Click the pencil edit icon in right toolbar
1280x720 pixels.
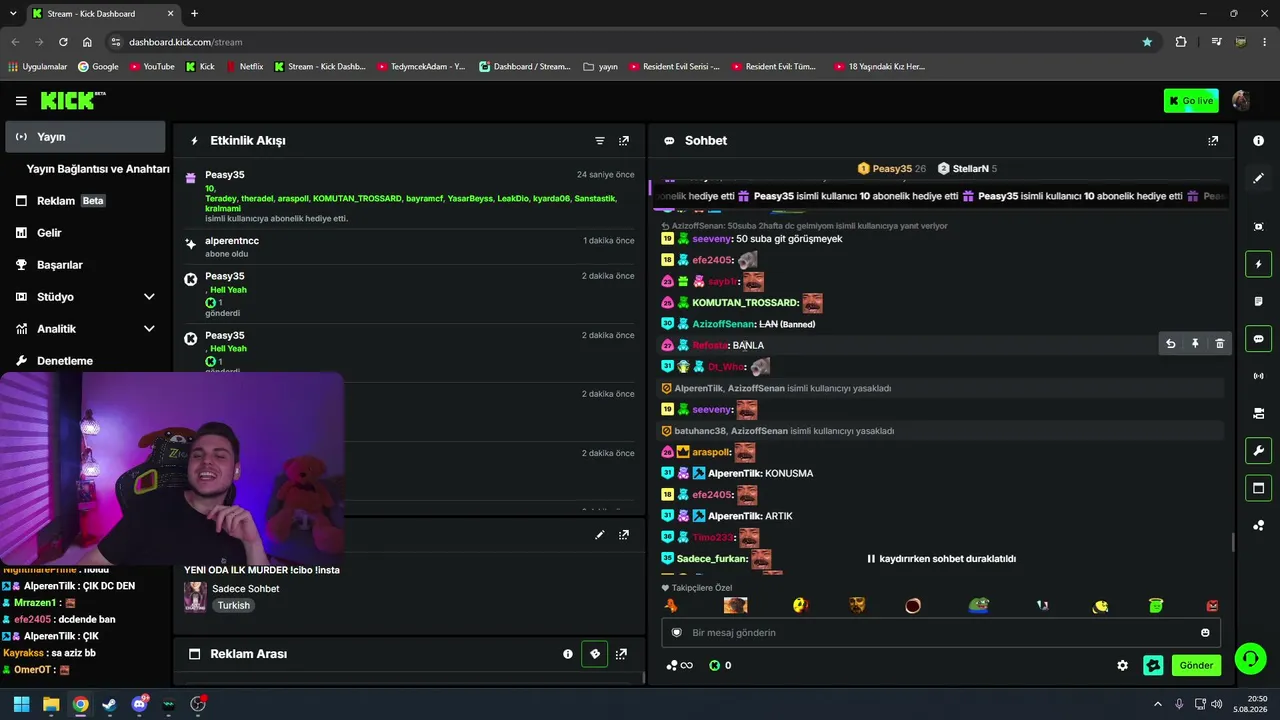tap(1258, 178)
